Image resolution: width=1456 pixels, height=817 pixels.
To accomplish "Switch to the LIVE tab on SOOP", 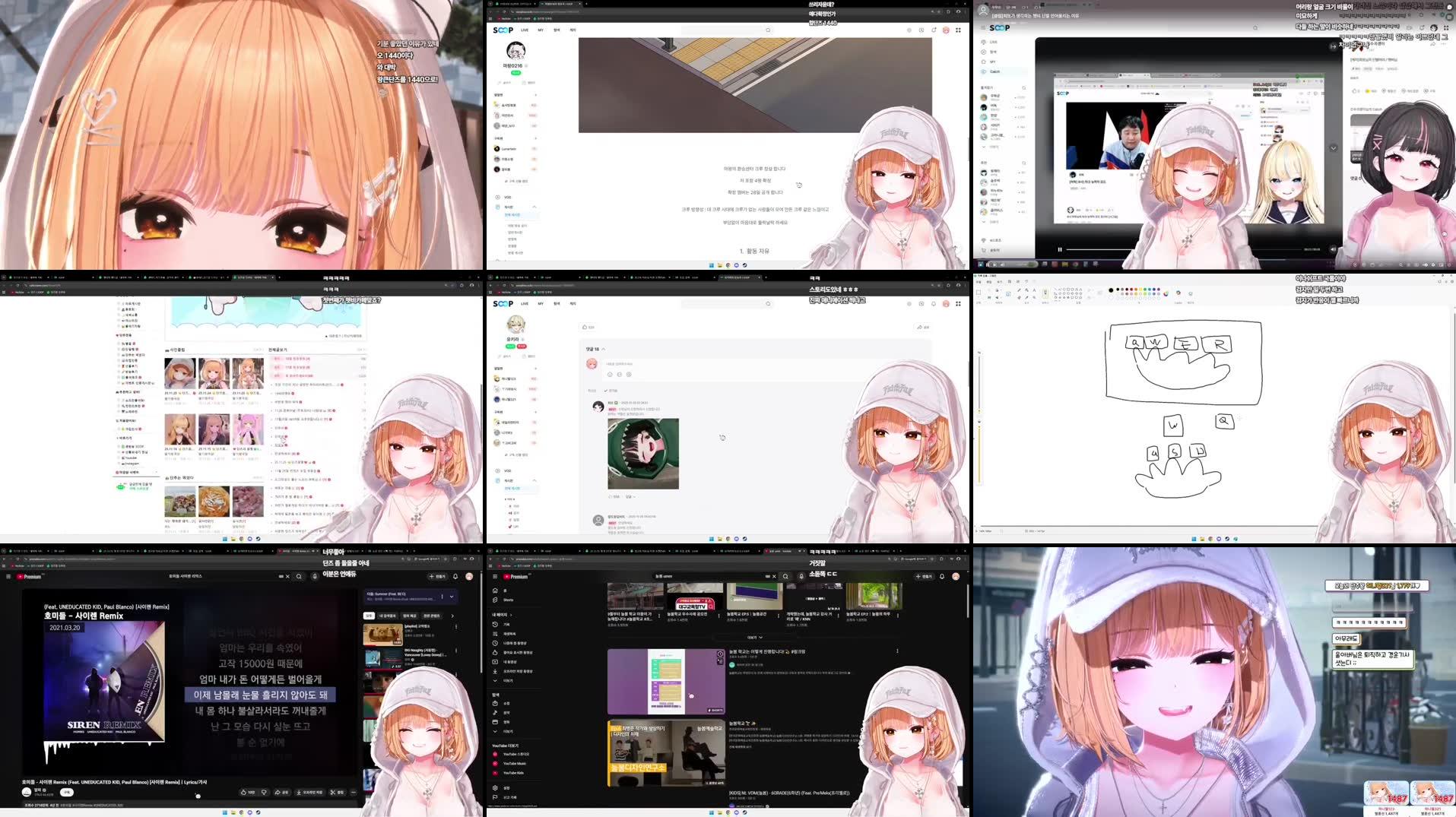I will (x=524, y=30).
